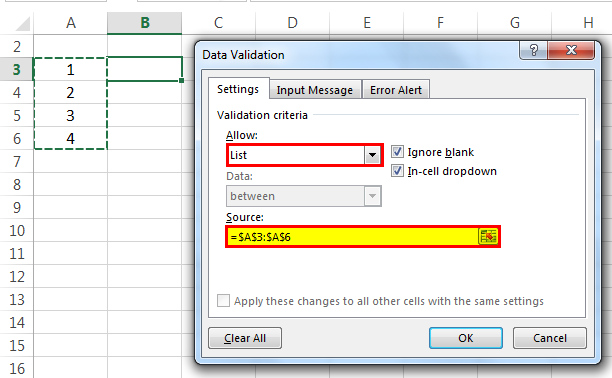This screenshot has height=378, width=612.
Task: Select row 7 header
Action: pyautogui.click(x=16, y=162)
